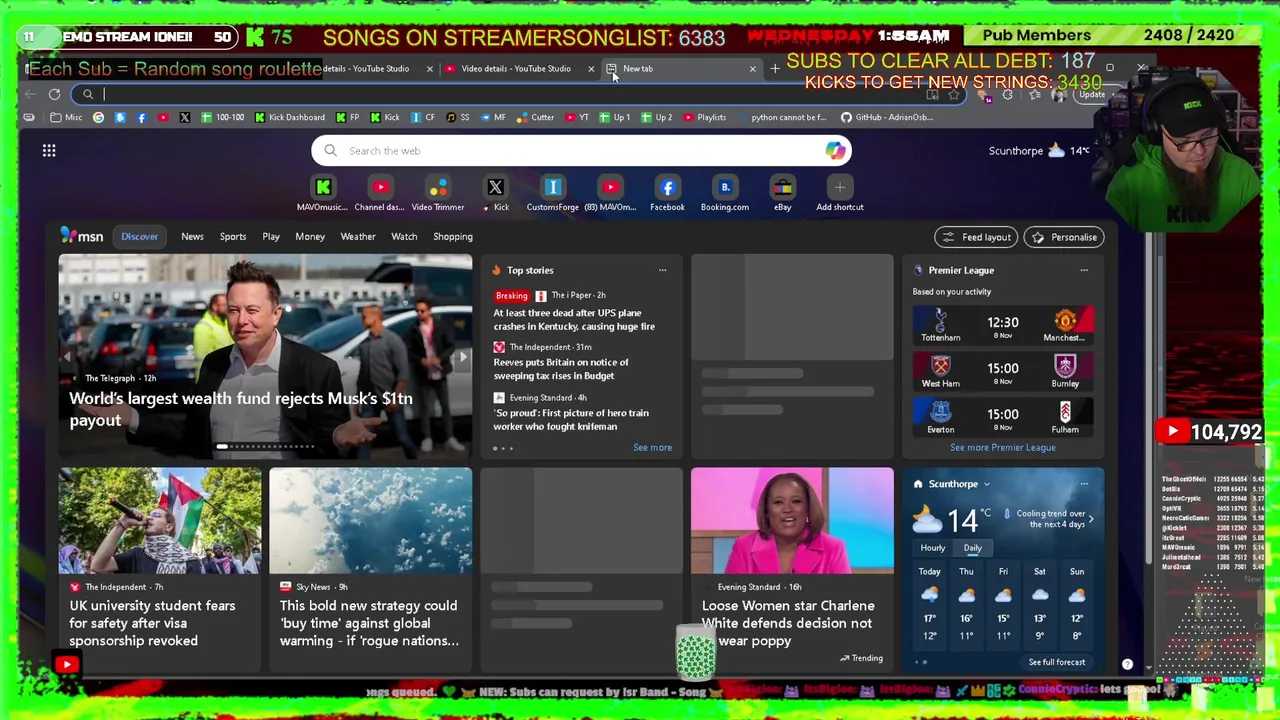
Task: Open the UPS plane crash Kentucky story
Action: click(574, 320)
